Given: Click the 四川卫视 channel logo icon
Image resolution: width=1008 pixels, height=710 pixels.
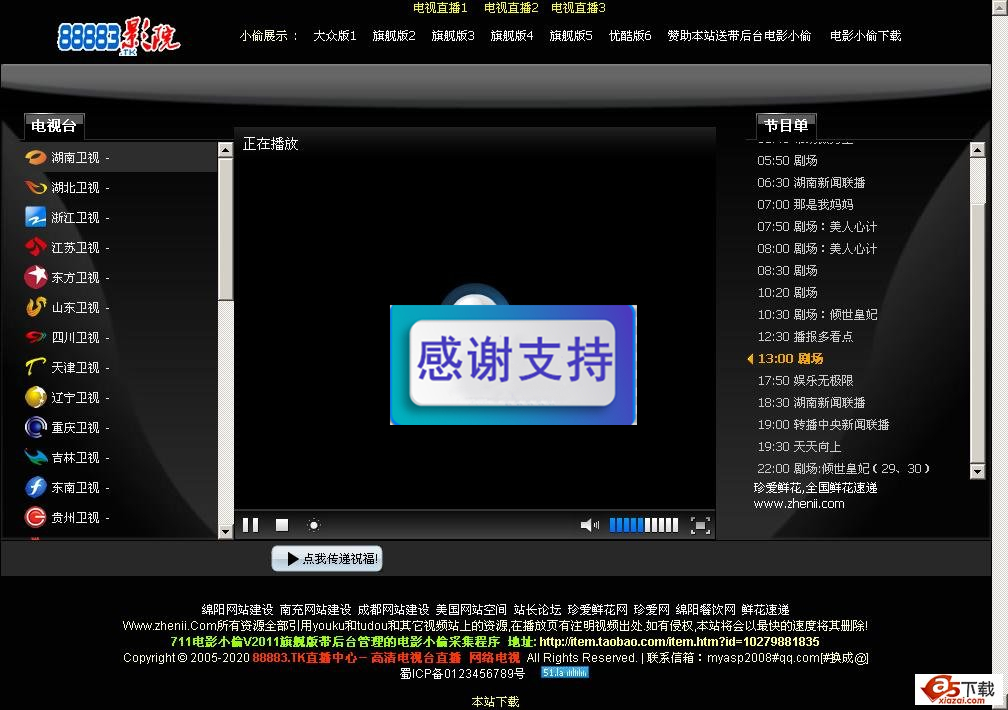Looking at the screenshot, I should click(x=35, y=337).
